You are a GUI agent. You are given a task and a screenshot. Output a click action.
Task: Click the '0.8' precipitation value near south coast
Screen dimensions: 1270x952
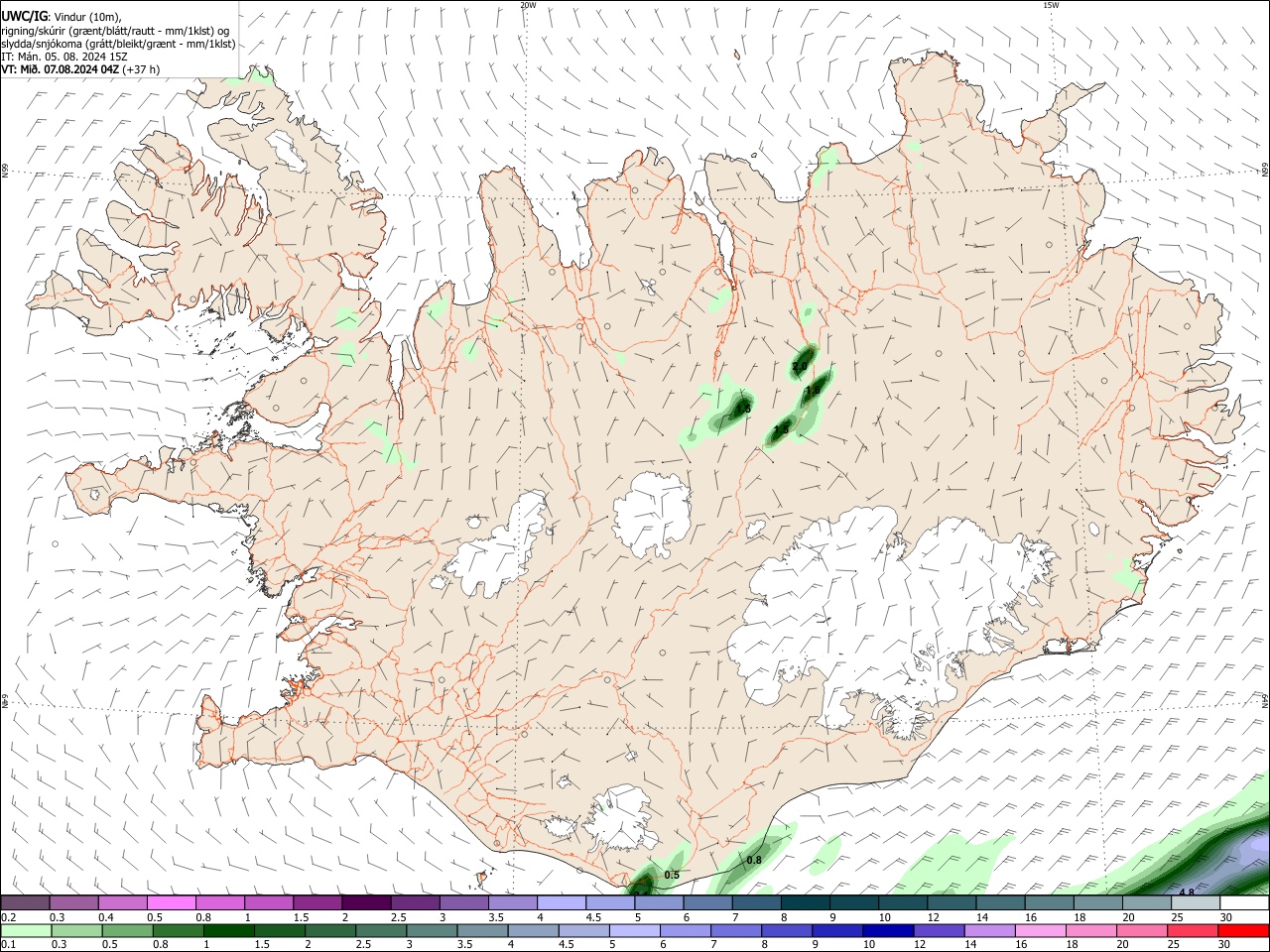point(754,860)
